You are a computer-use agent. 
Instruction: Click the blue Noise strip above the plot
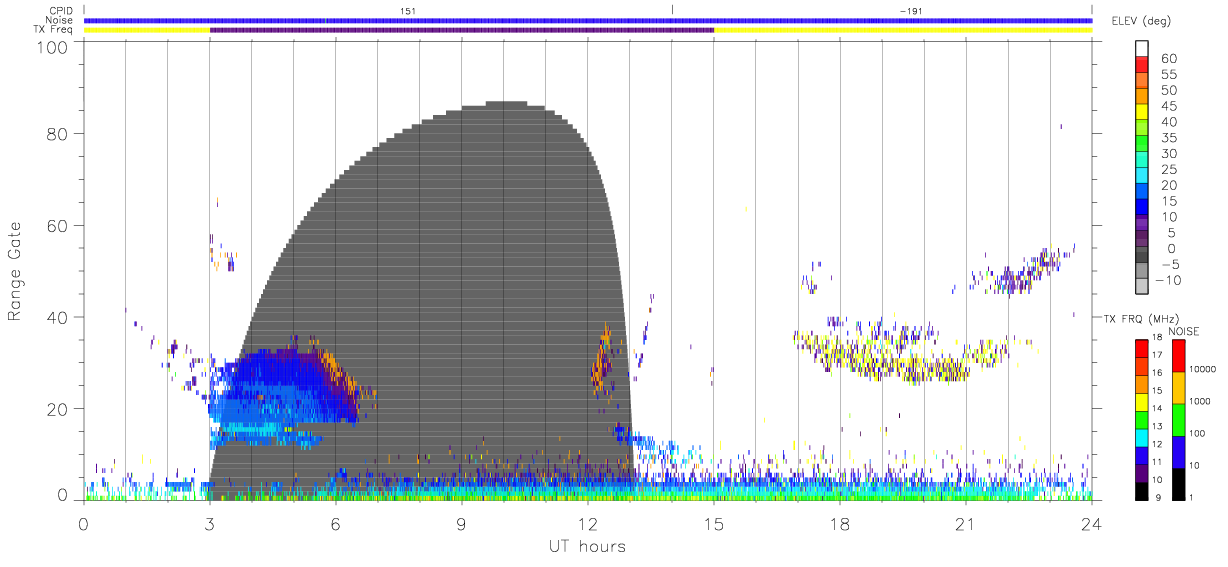pyautogui.click(x=588, y=20)
